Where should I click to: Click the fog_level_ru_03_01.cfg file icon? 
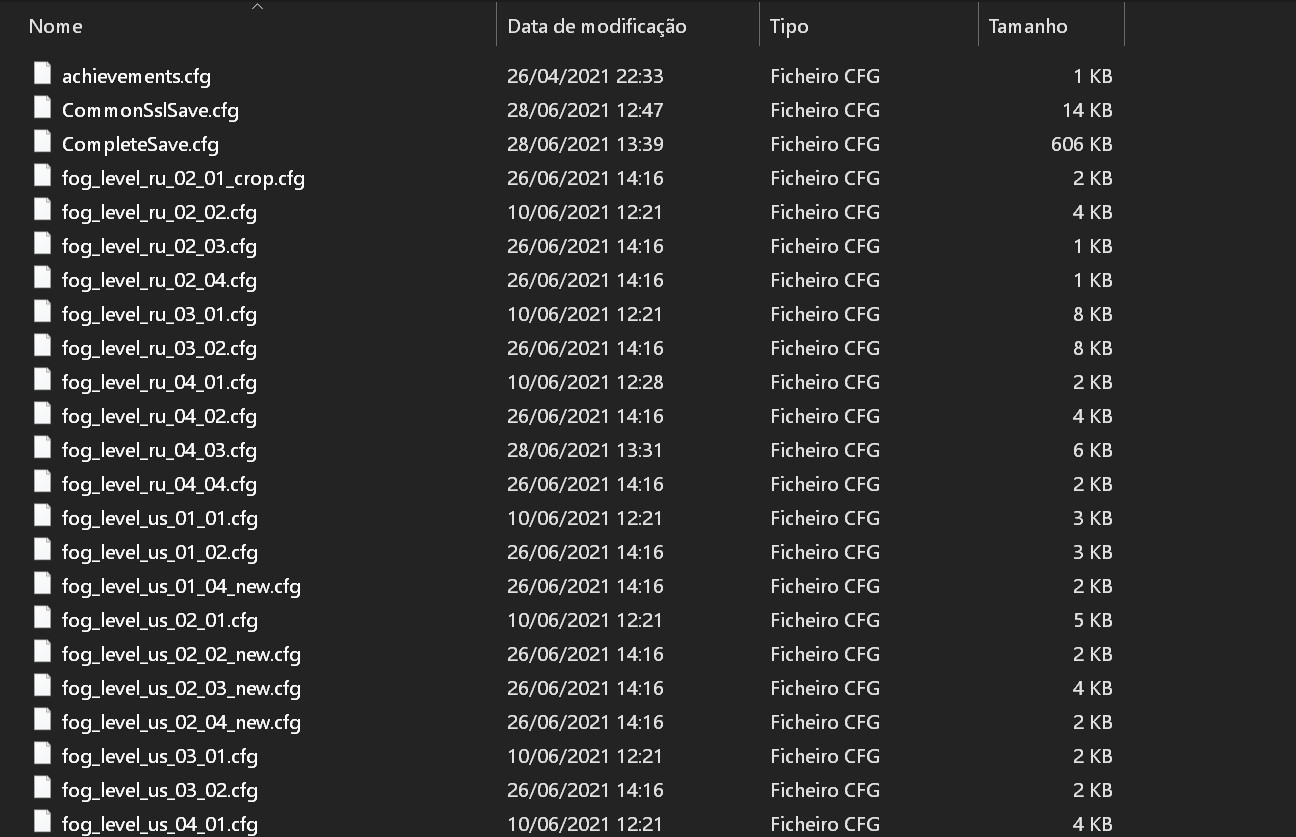coord(42,313)
